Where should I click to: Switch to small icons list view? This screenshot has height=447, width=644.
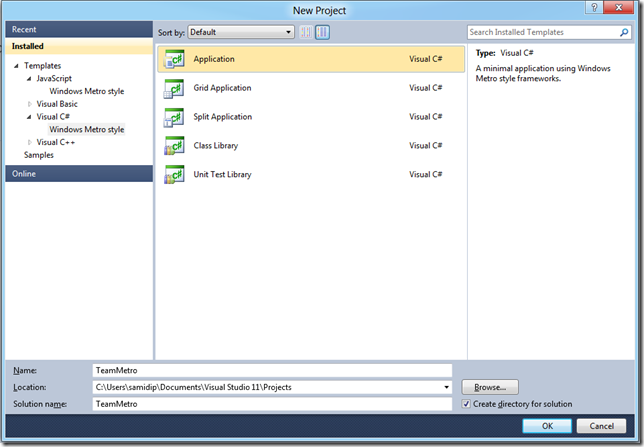[x=307, y=33]
